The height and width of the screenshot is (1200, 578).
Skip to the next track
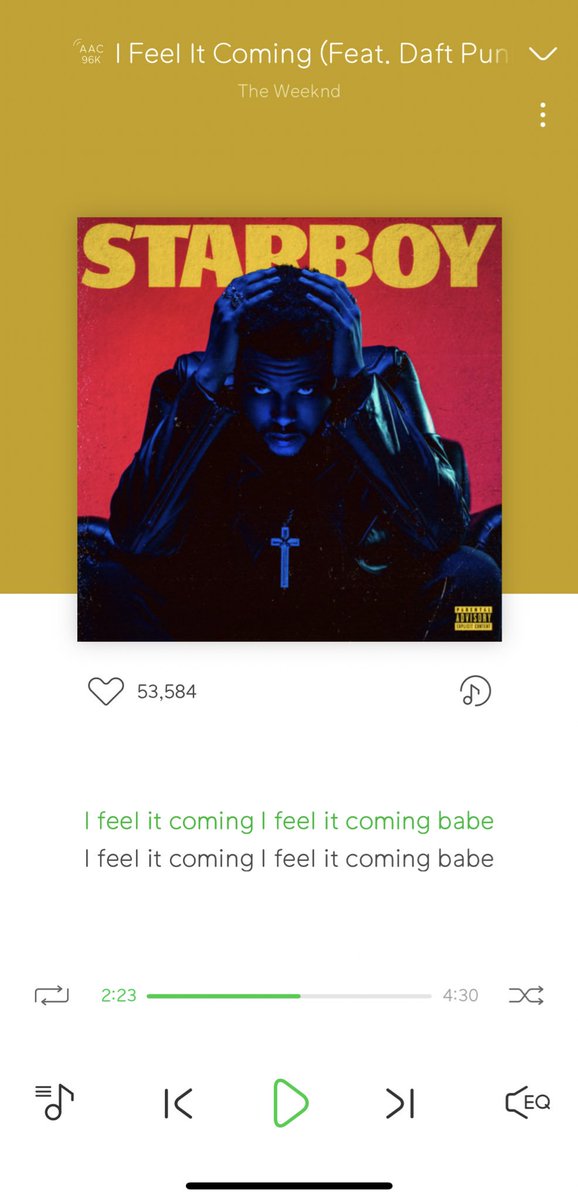[400, 1103]
